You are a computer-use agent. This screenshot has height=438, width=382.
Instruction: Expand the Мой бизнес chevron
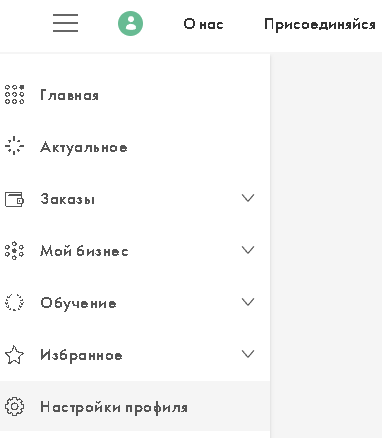248,250
